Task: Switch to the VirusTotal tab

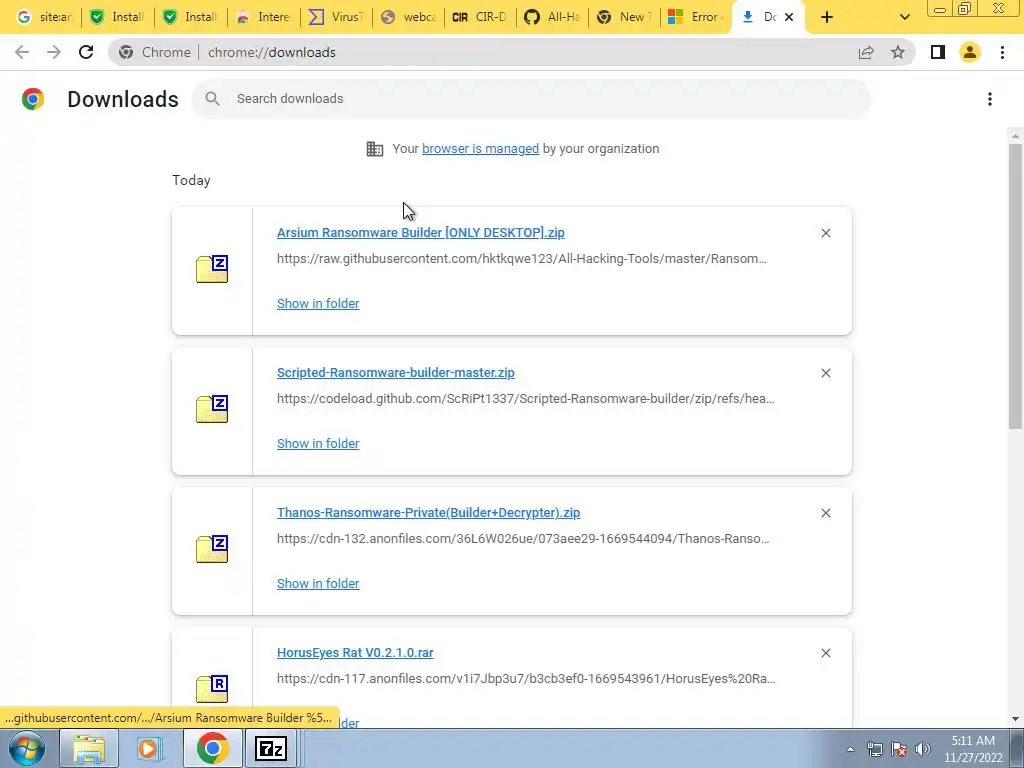Action: [x=336, y=17]
